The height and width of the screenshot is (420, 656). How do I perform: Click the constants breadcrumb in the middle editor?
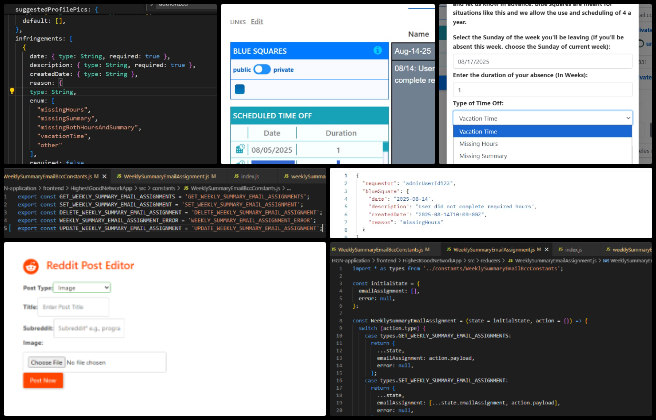click(164, 188)
